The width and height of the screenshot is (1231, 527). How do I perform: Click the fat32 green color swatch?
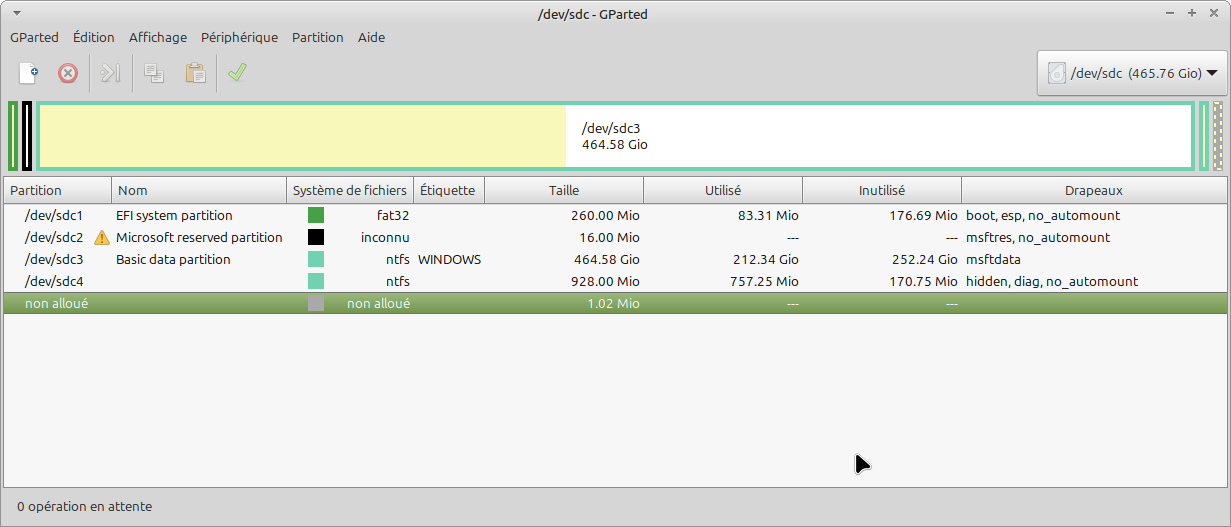[x=316, y=216]
